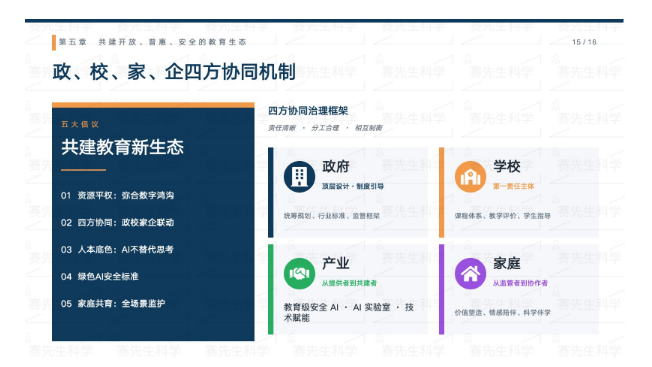Select the 政府 card heading
The image size is (652, 367).
336,166
